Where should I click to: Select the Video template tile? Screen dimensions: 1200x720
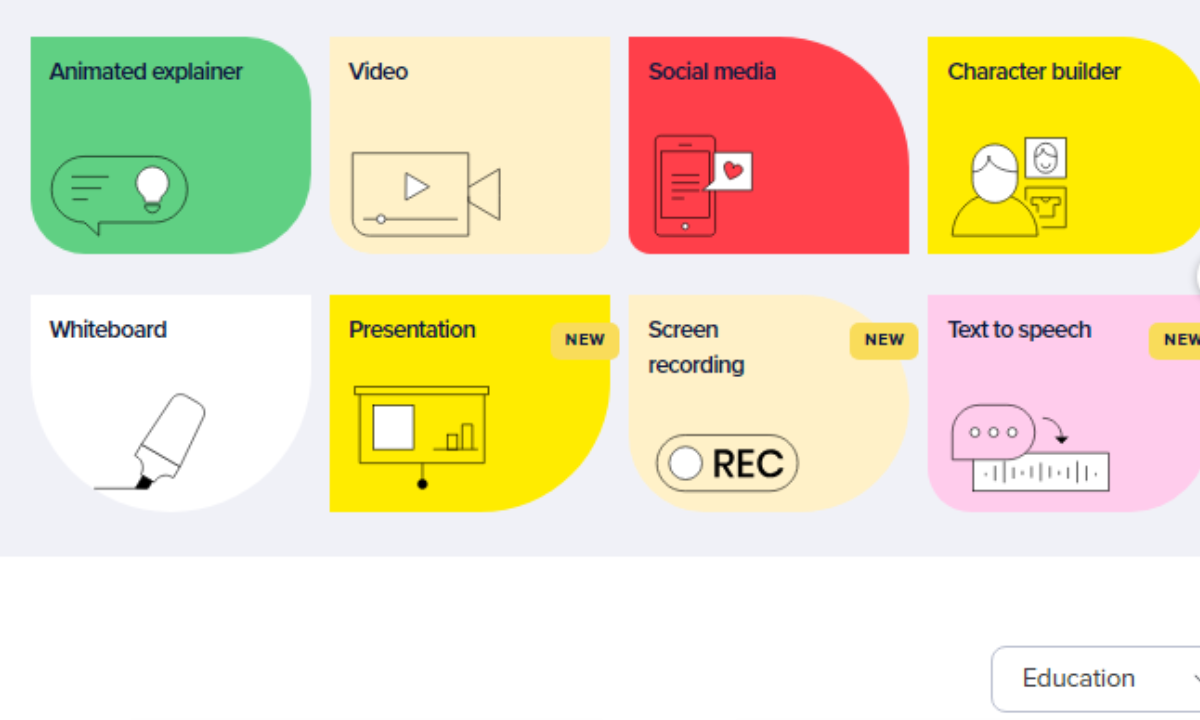point(469,145)
